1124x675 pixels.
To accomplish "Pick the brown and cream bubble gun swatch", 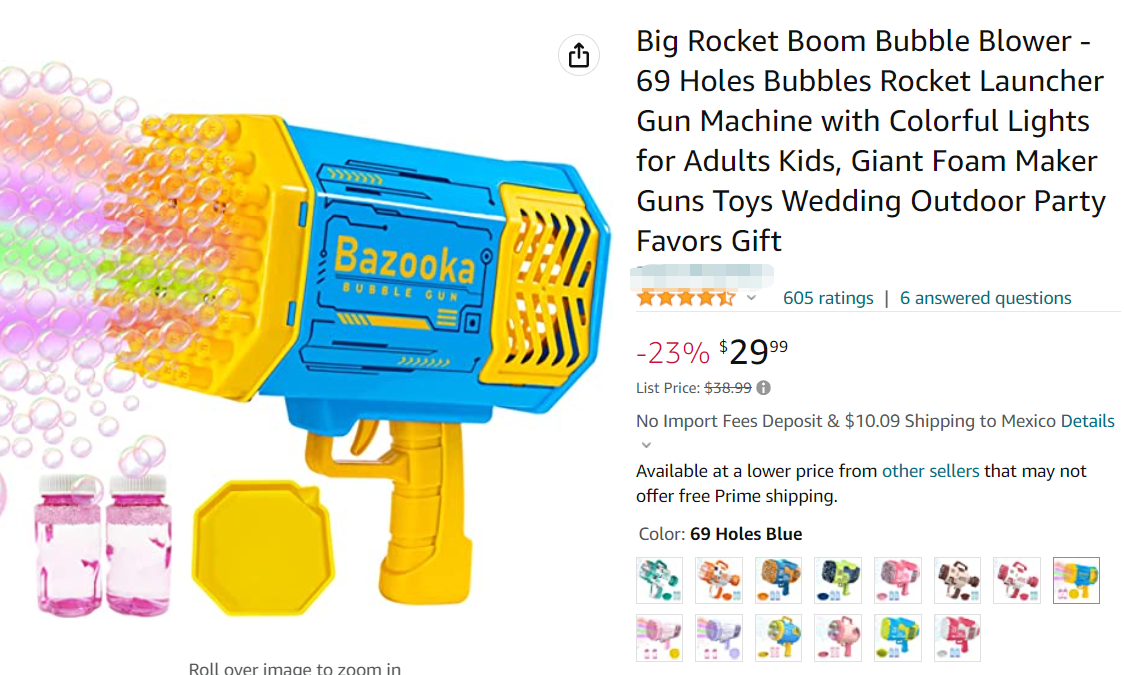I will [957, 580].
